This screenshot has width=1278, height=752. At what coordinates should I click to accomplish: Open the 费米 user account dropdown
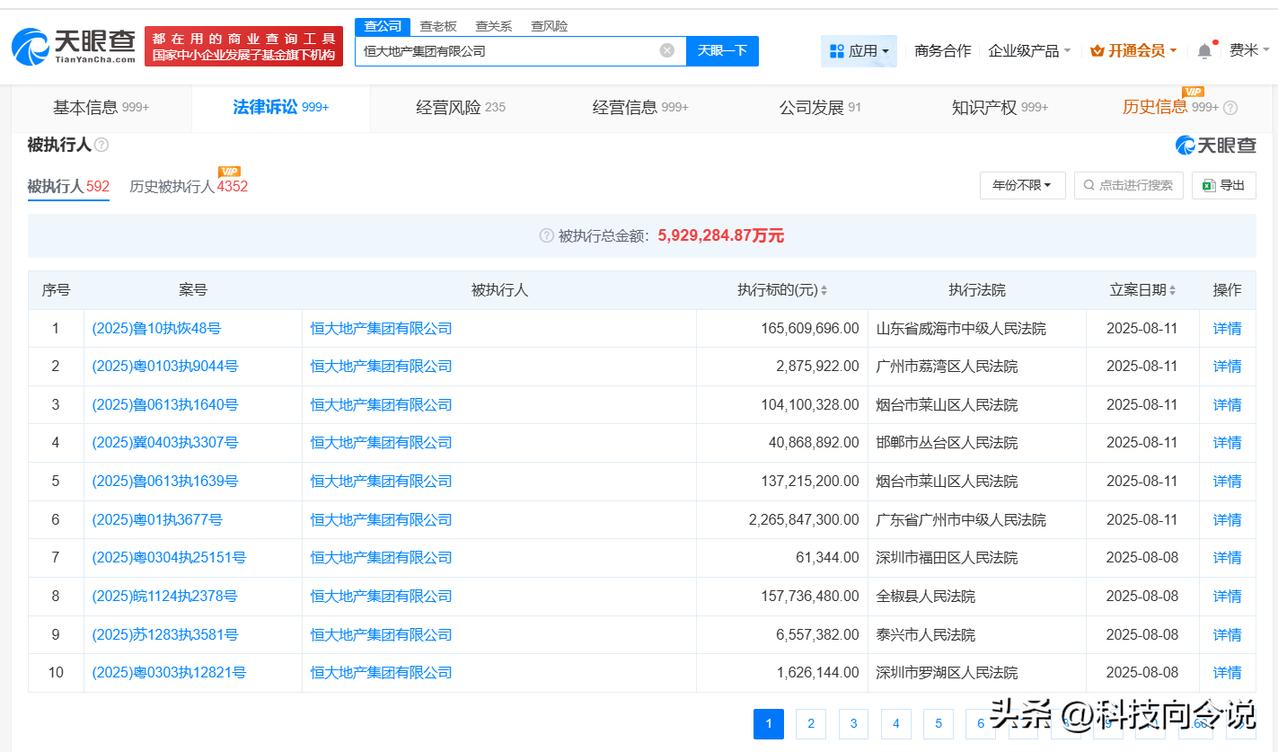1249,51
